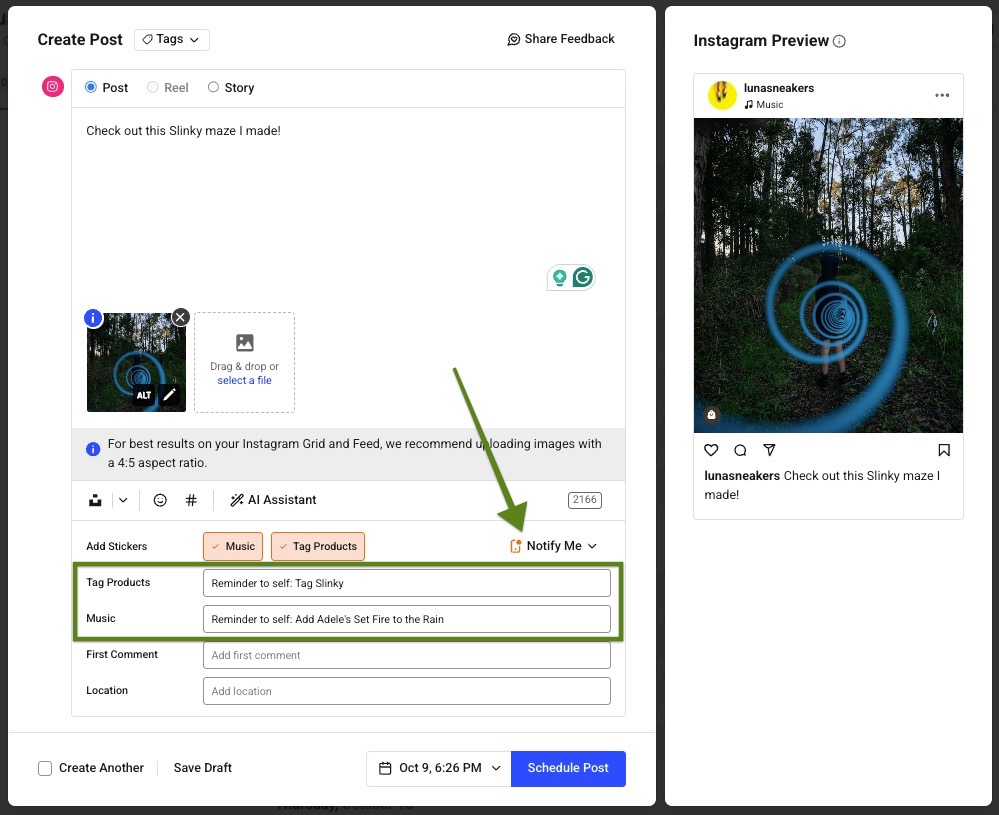999x815 pixels.
Task: Select the Post radio button
Action: (x=91, y=87)
